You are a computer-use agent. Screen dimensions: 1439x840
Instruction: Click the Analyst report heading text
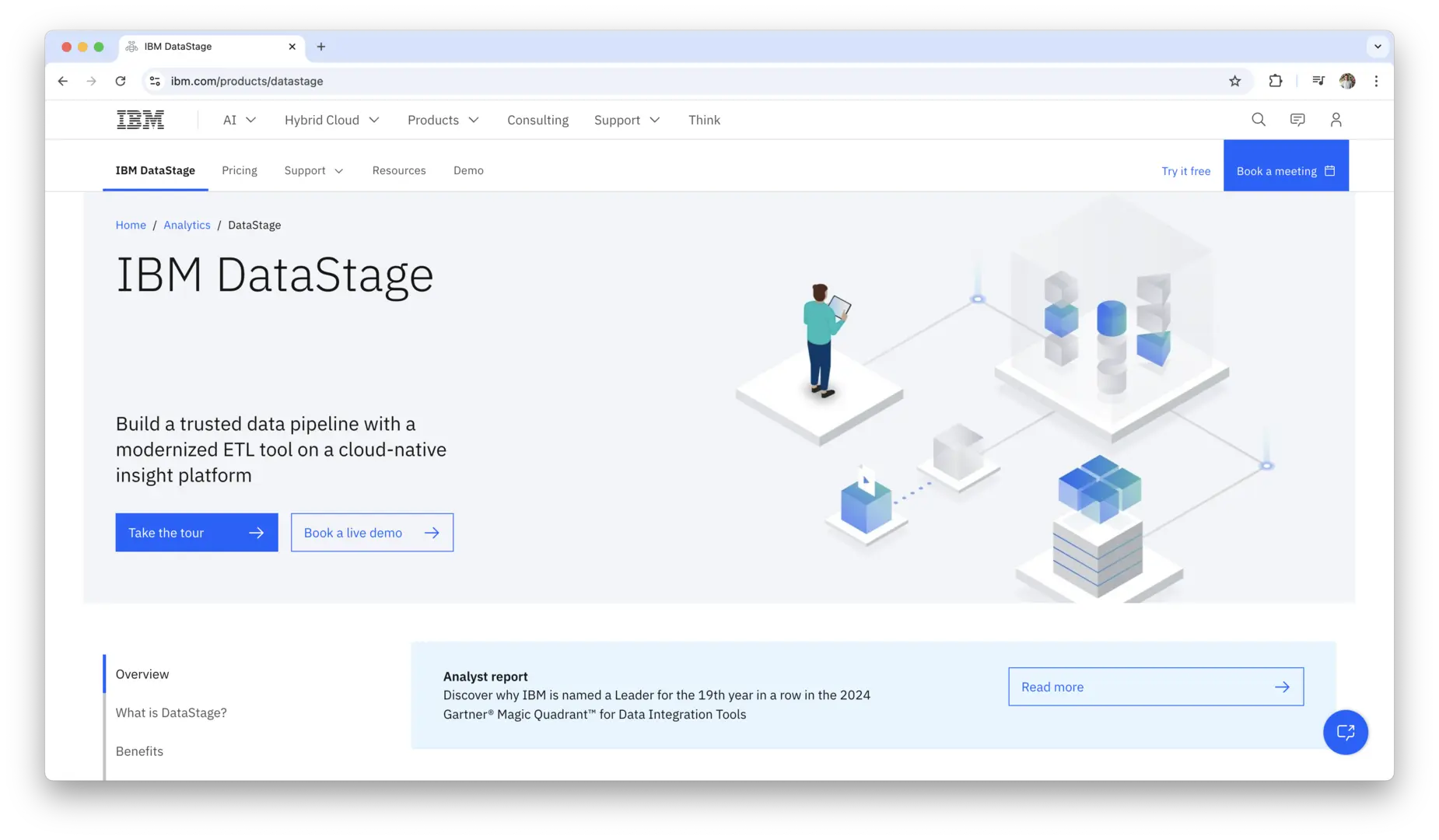tap(485, 677)
